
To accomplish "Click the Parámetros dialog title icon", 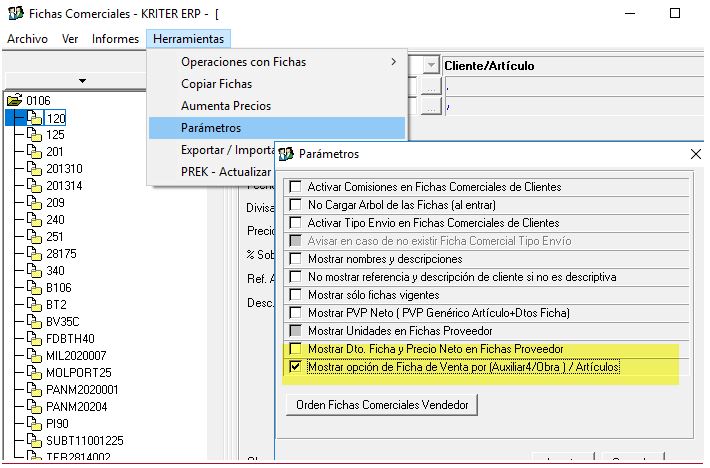I will point(286,154).
